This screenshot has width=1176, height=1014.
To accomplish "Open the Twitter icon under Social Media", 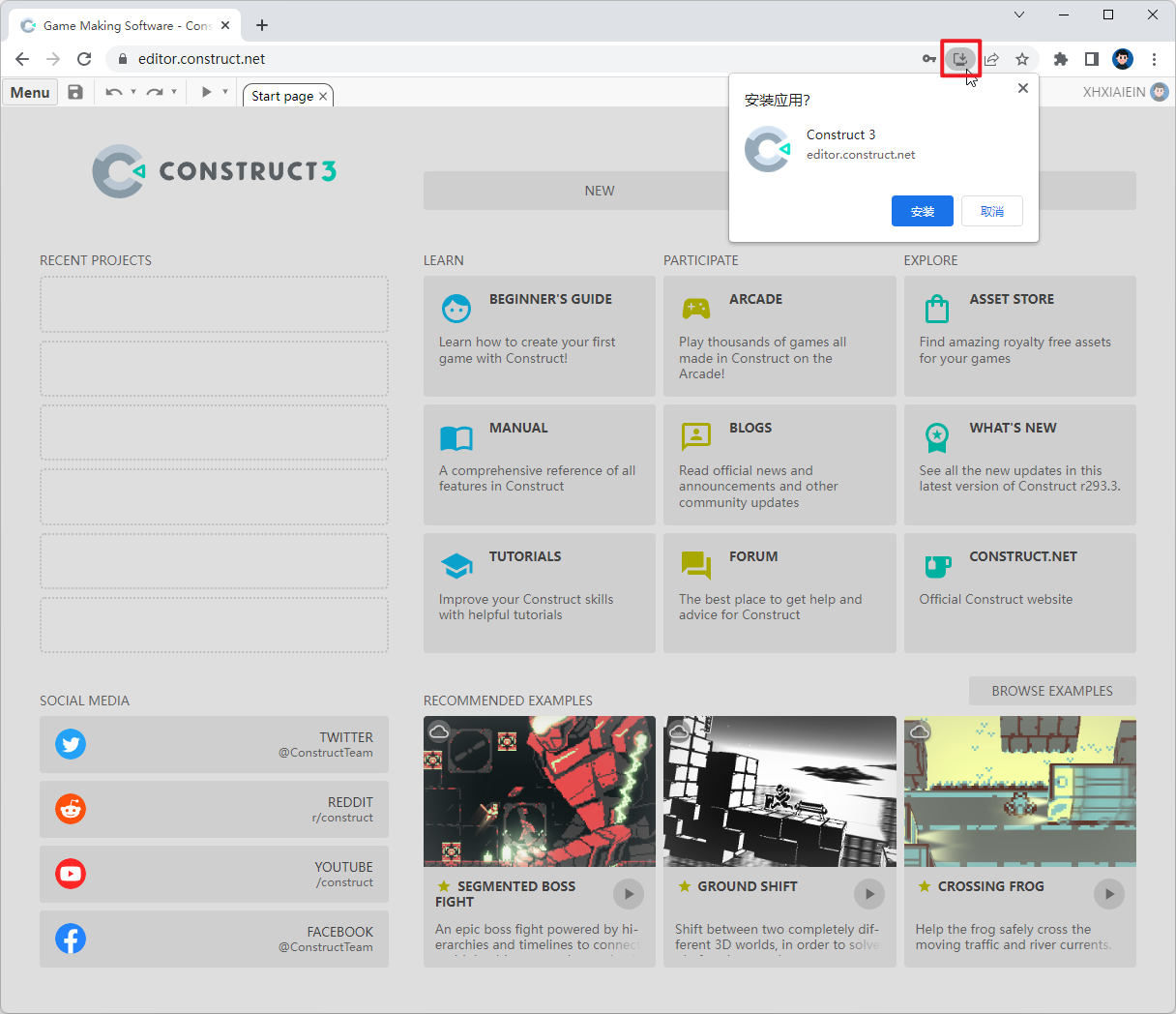I will pyautogui.click(x=71, y=744).
